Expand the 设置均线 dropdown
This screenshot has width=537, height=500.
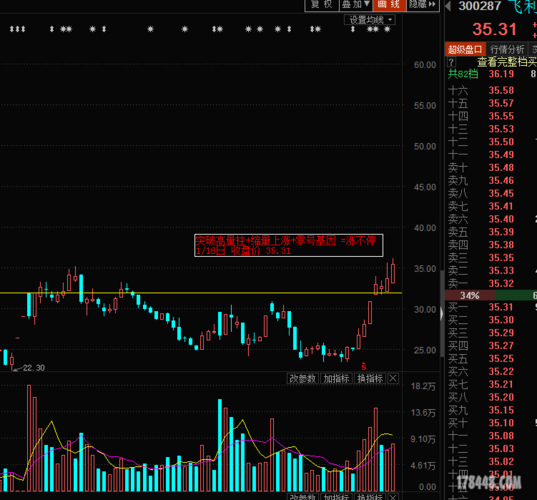point(370,20)
